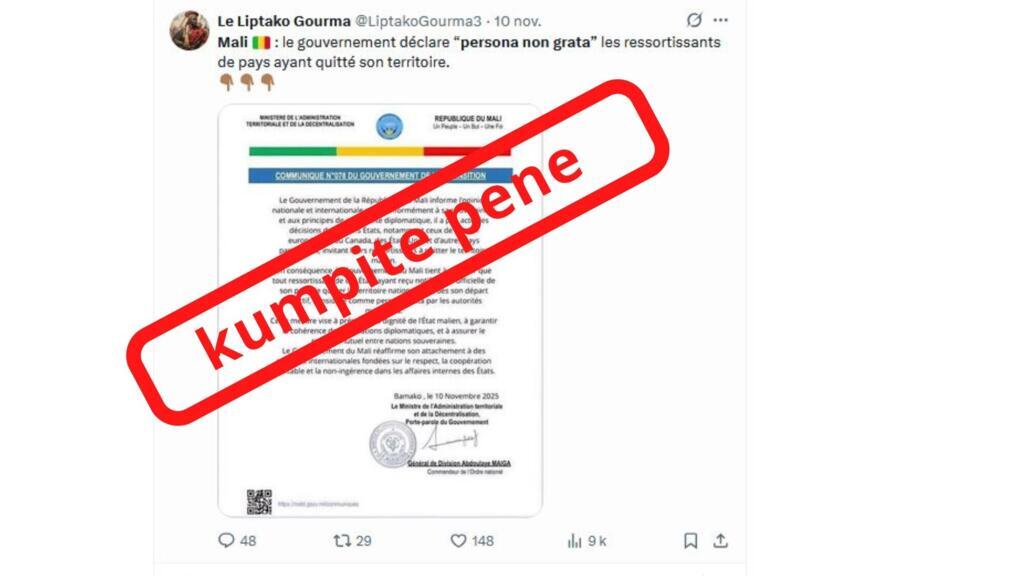This screenshot has width=1024, height=576.
Task: Click the share upload icon
Action: pyautogui.click(x=720, y=541)
